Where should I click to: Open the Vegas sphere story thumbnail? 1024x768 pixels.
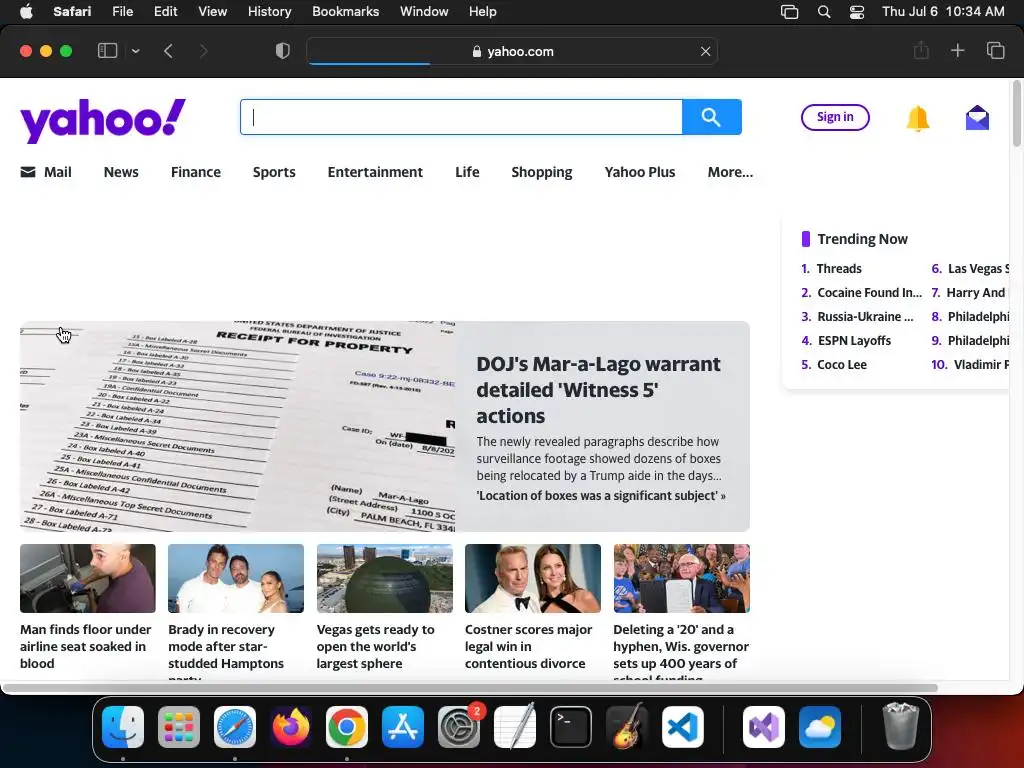[385, 579]
